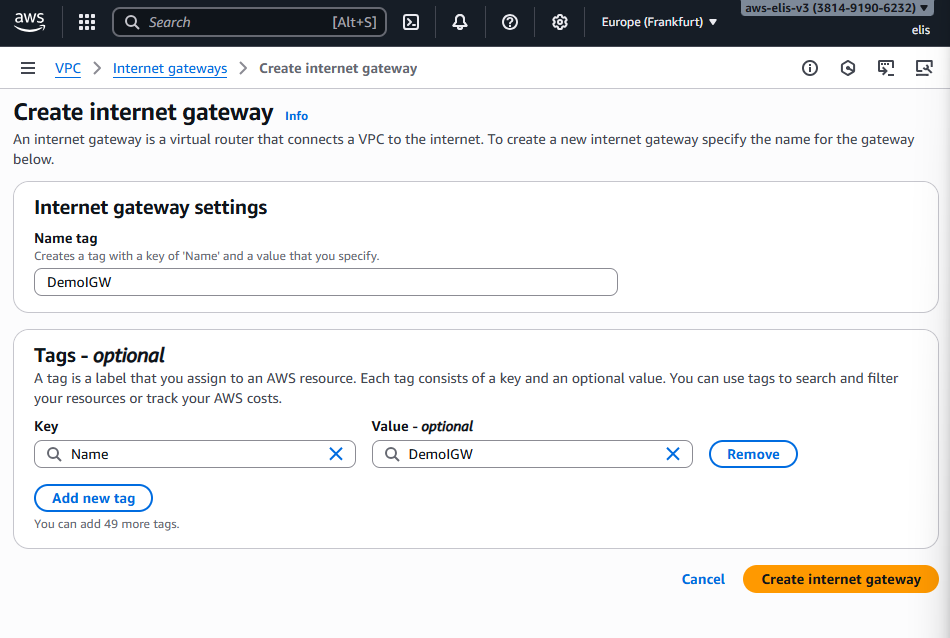Screen dimensions: 950x638
Task: Navigate to Internet gateways breadcrumb
Action: tap(170, 68)
